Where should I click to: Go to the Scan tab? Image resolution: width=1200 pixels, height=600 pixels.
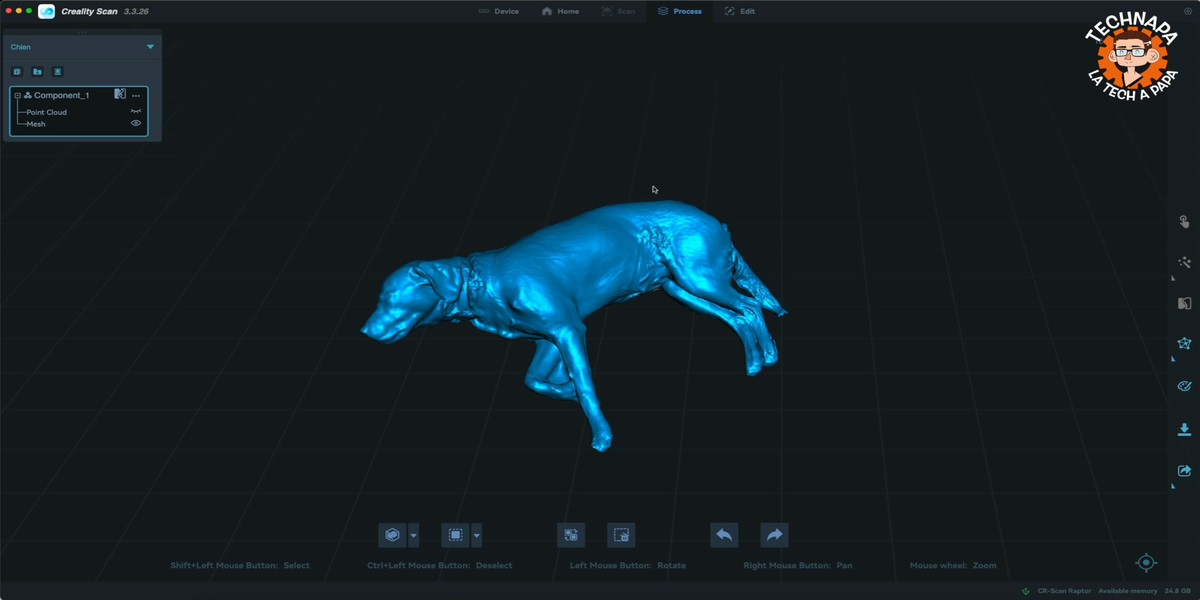(x=618, y=11)
